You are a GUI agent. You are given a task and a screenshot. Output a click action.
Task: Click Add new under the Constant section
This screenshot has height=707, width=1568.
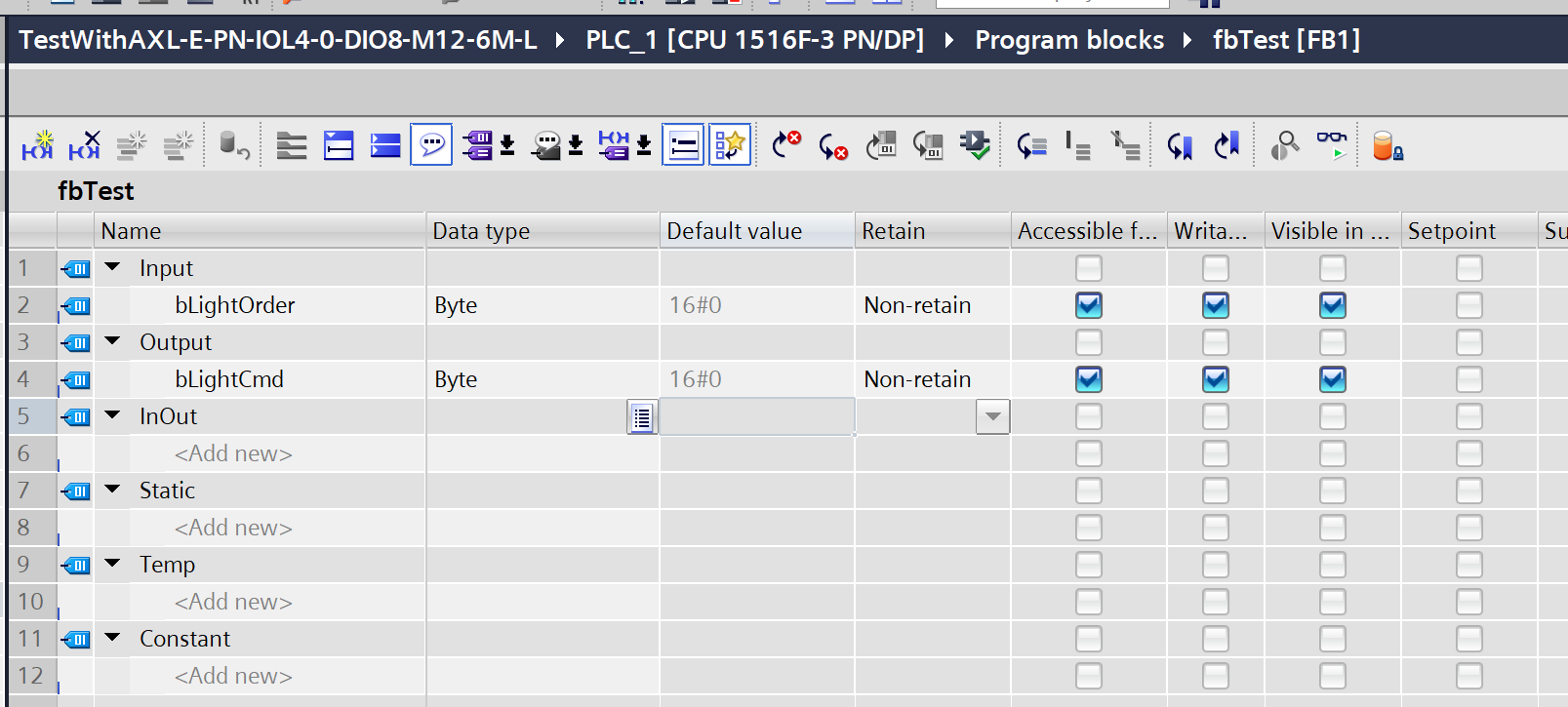click(x=233, y=676)
